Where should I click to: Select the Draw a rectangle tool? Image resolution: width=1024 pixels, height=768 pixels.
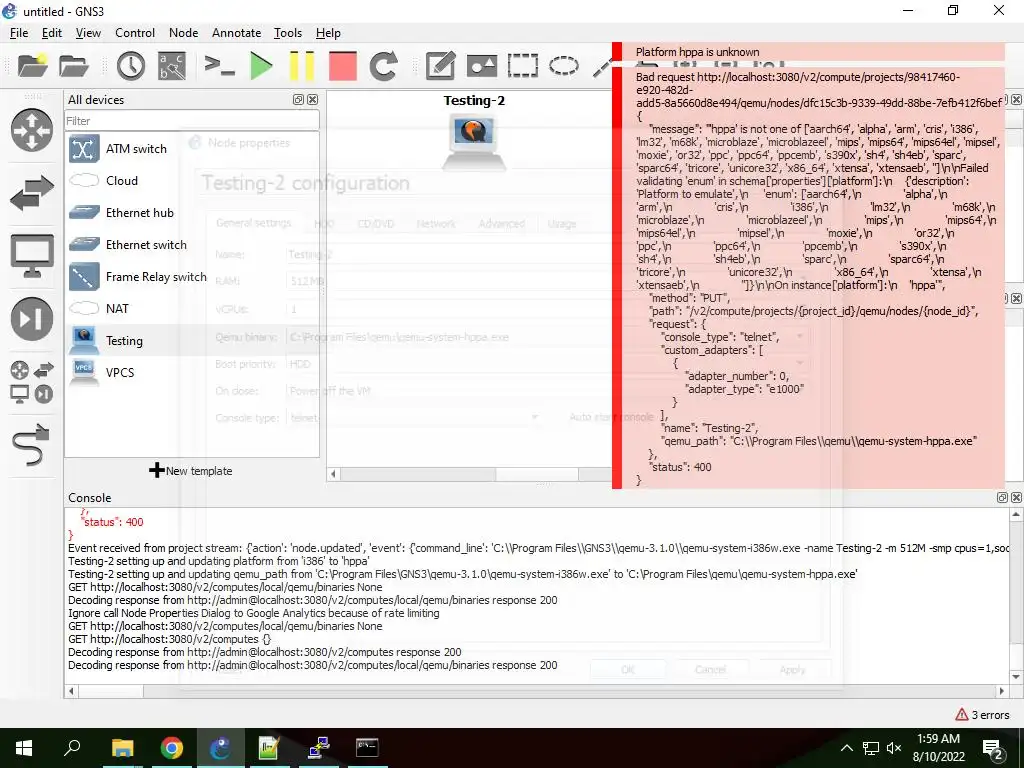pyautogui.click(x=523, y=66)
